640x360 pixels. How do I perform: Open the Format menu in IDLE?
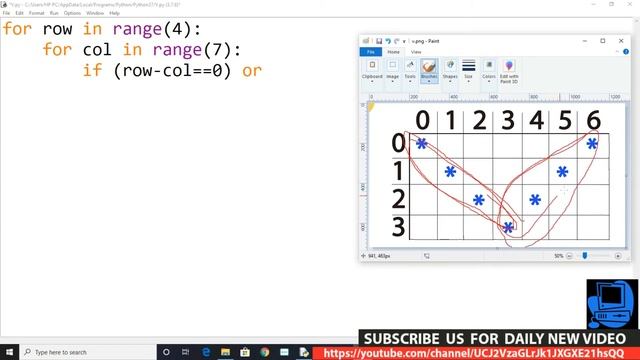pos(36,13)
